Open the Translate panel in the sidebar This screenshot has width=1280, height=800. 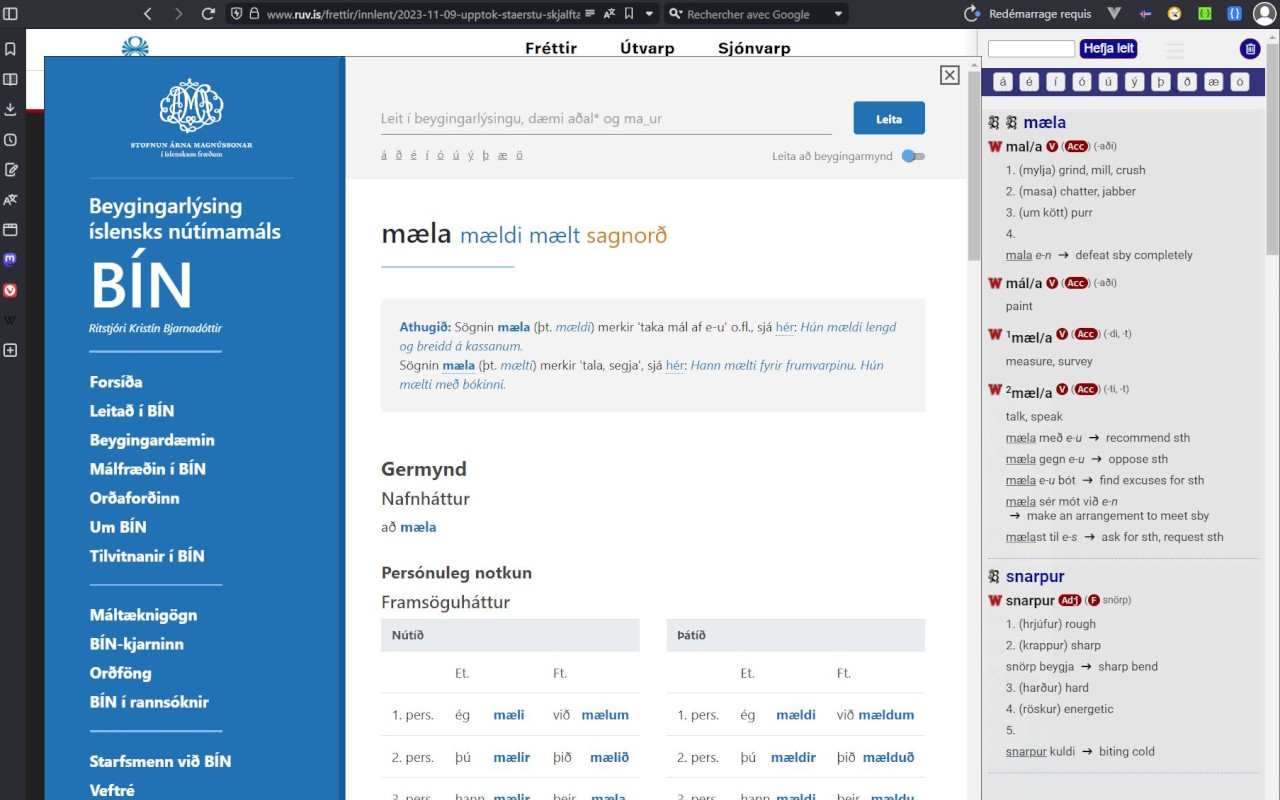tap(11, 200)
